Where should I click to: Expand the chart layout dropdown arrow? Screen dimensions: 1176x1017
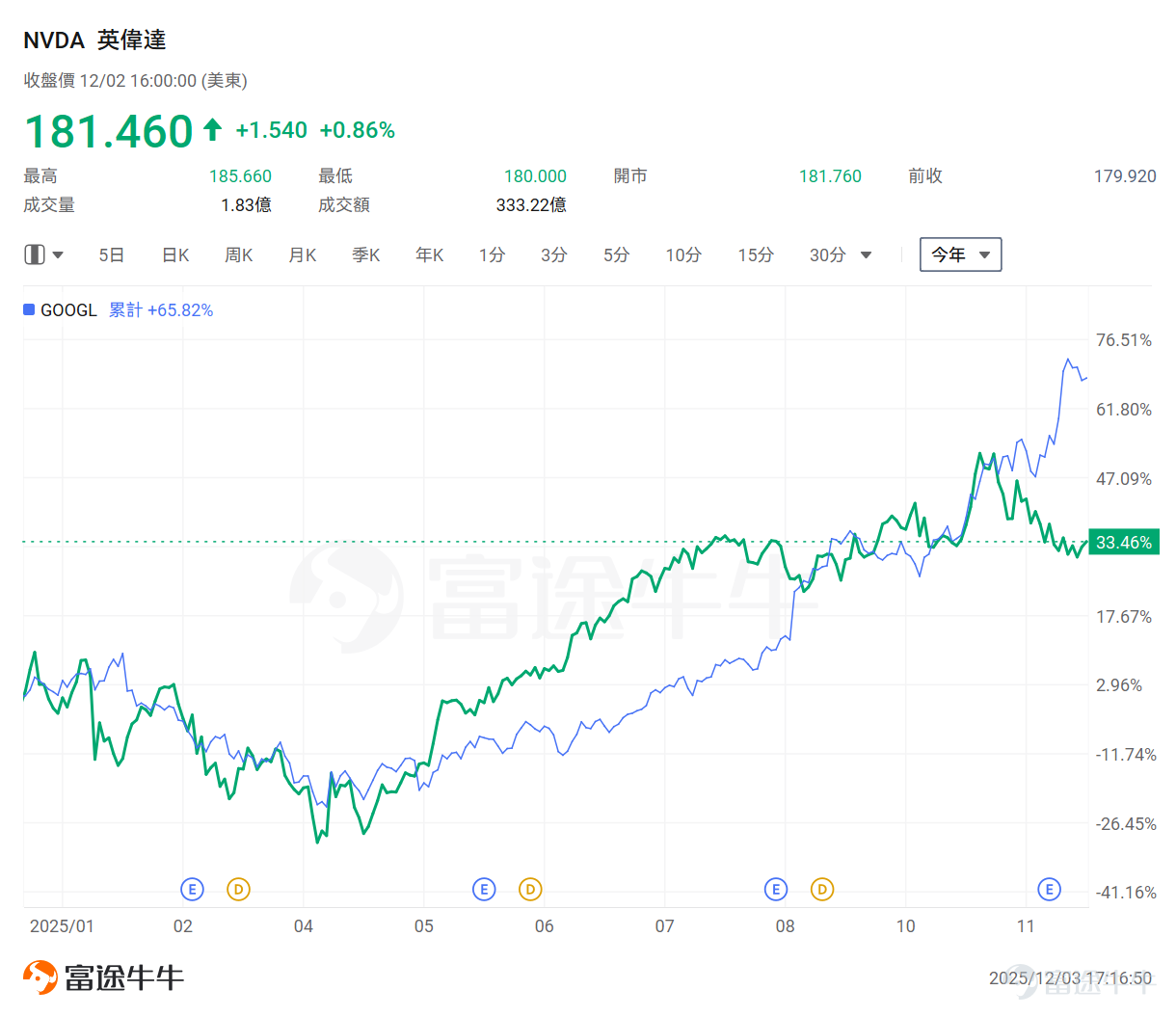(58, 255)
